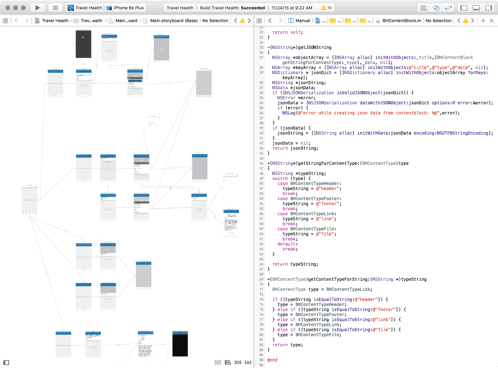Open the Main.storyboard (Base) jump bar item
The height and width of the screenshot is (368, 498).
171,21
